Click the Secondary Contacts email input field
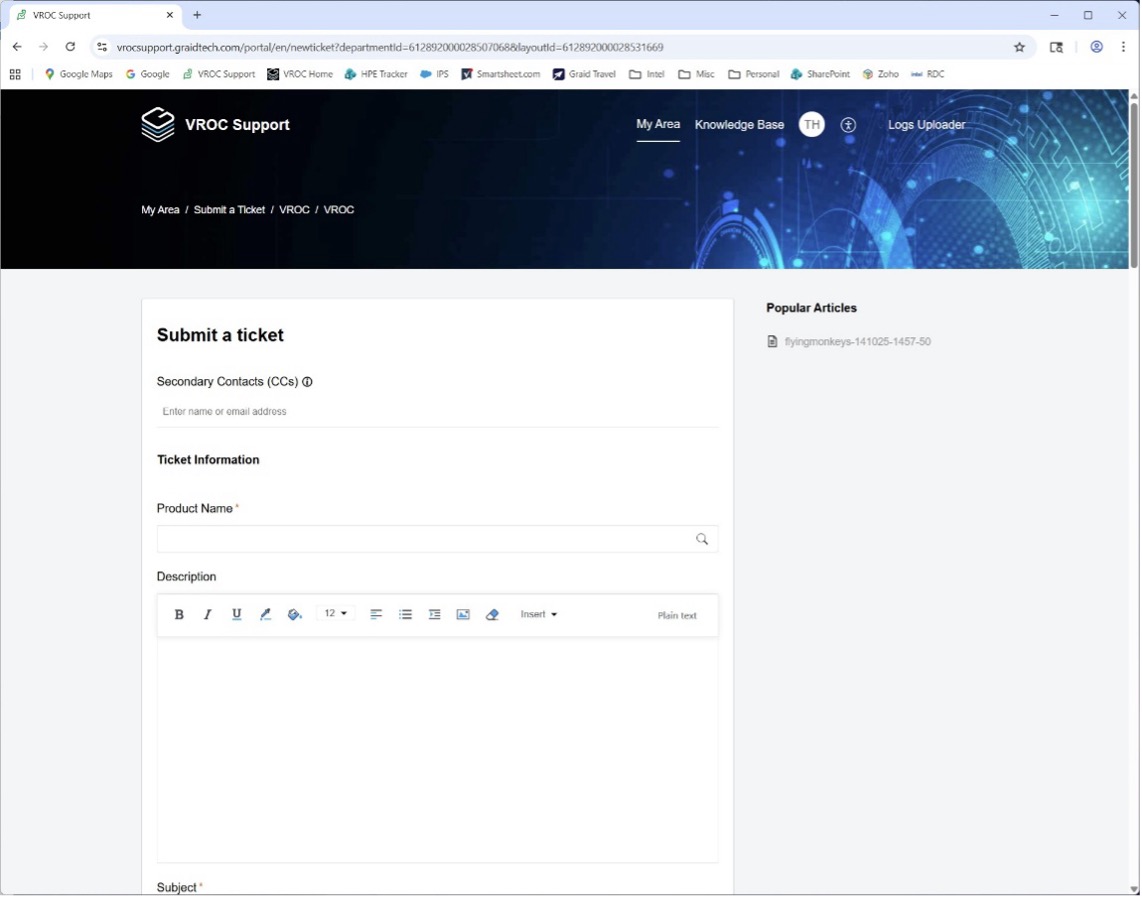The height and width of the screenshot is (898, 1142). point(437,412)
